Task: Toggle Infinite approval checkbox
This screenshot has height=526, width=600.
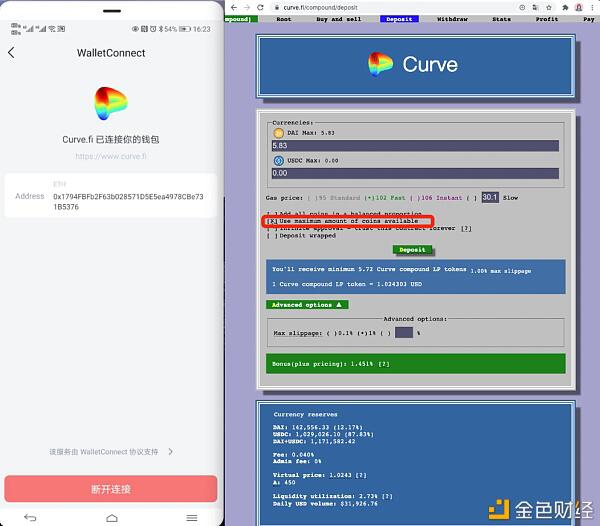Action: [272, 228]
